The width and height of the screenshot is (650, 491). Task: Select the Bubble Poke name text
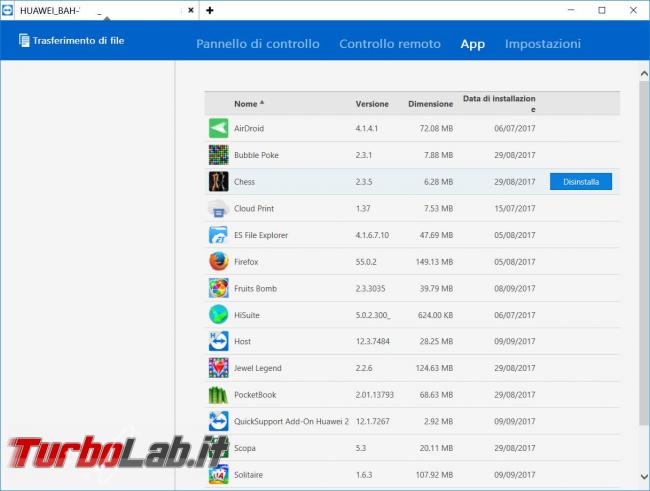click(256, 155)
